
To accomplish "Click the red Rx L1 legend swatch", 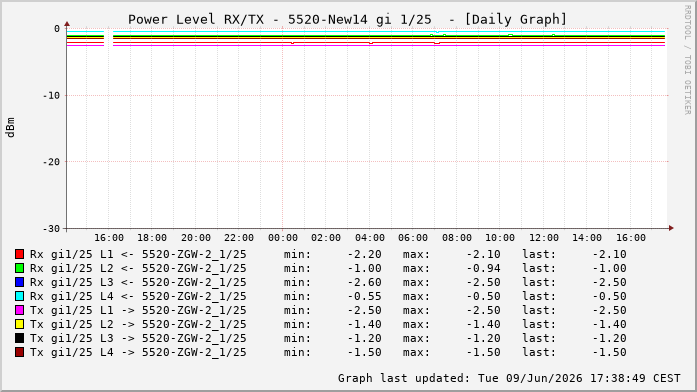I will (19, 254).
